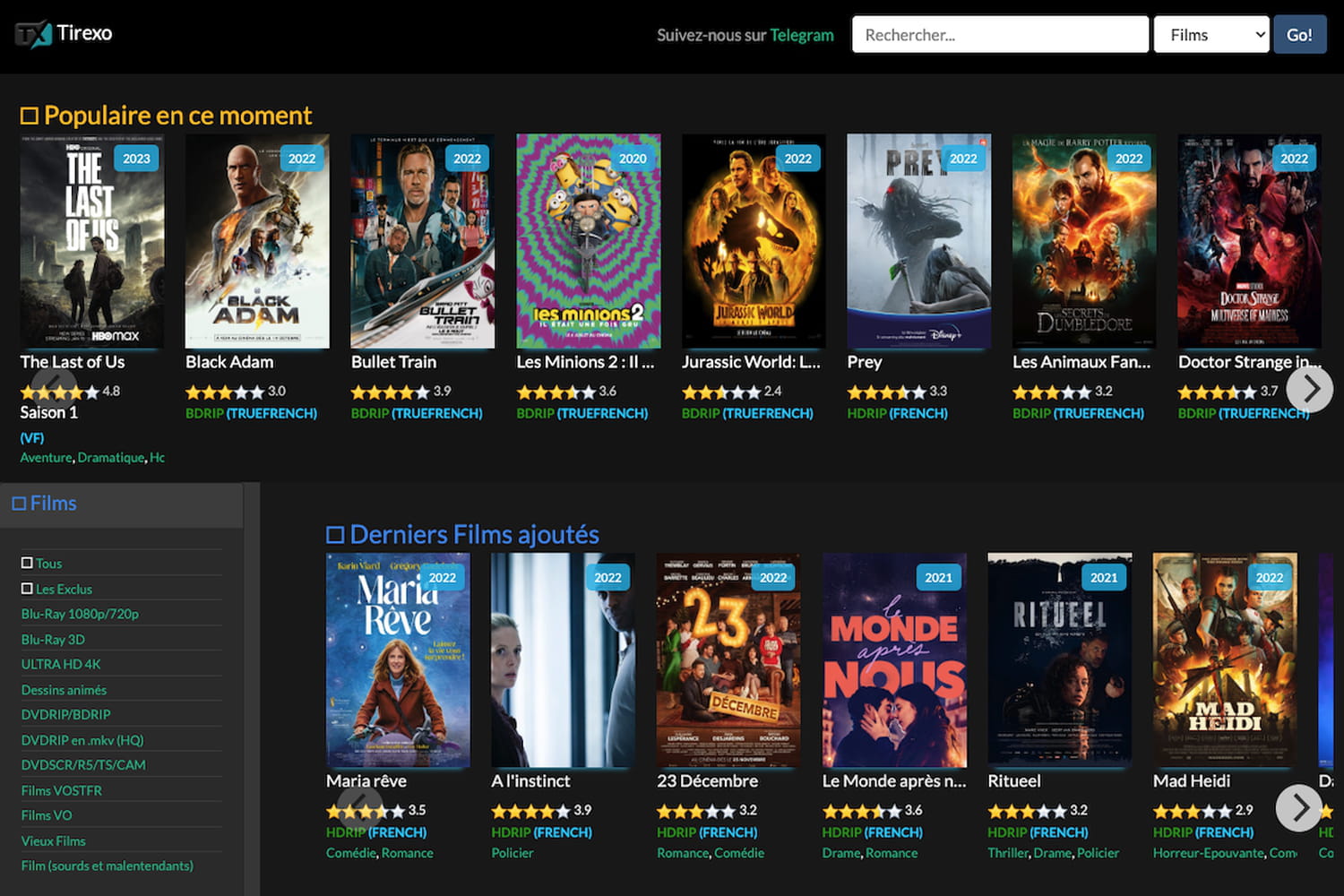Viewport: 1344px width, 896px height.
Task: Click the star rating of Rituel
Action: [1028, 811]
